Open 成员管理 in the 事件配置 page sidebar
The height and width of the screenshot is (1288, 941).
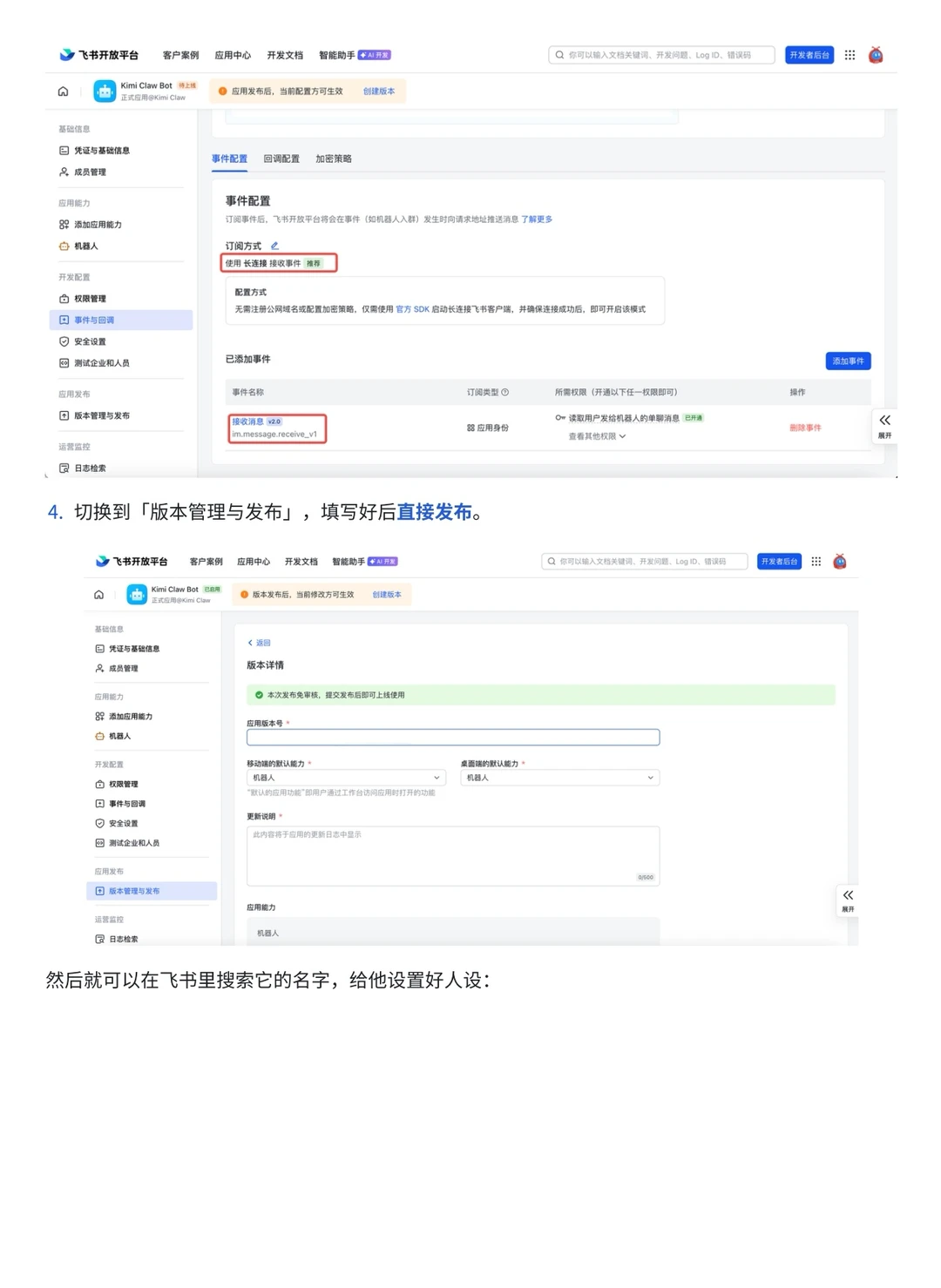pos(83,172)
